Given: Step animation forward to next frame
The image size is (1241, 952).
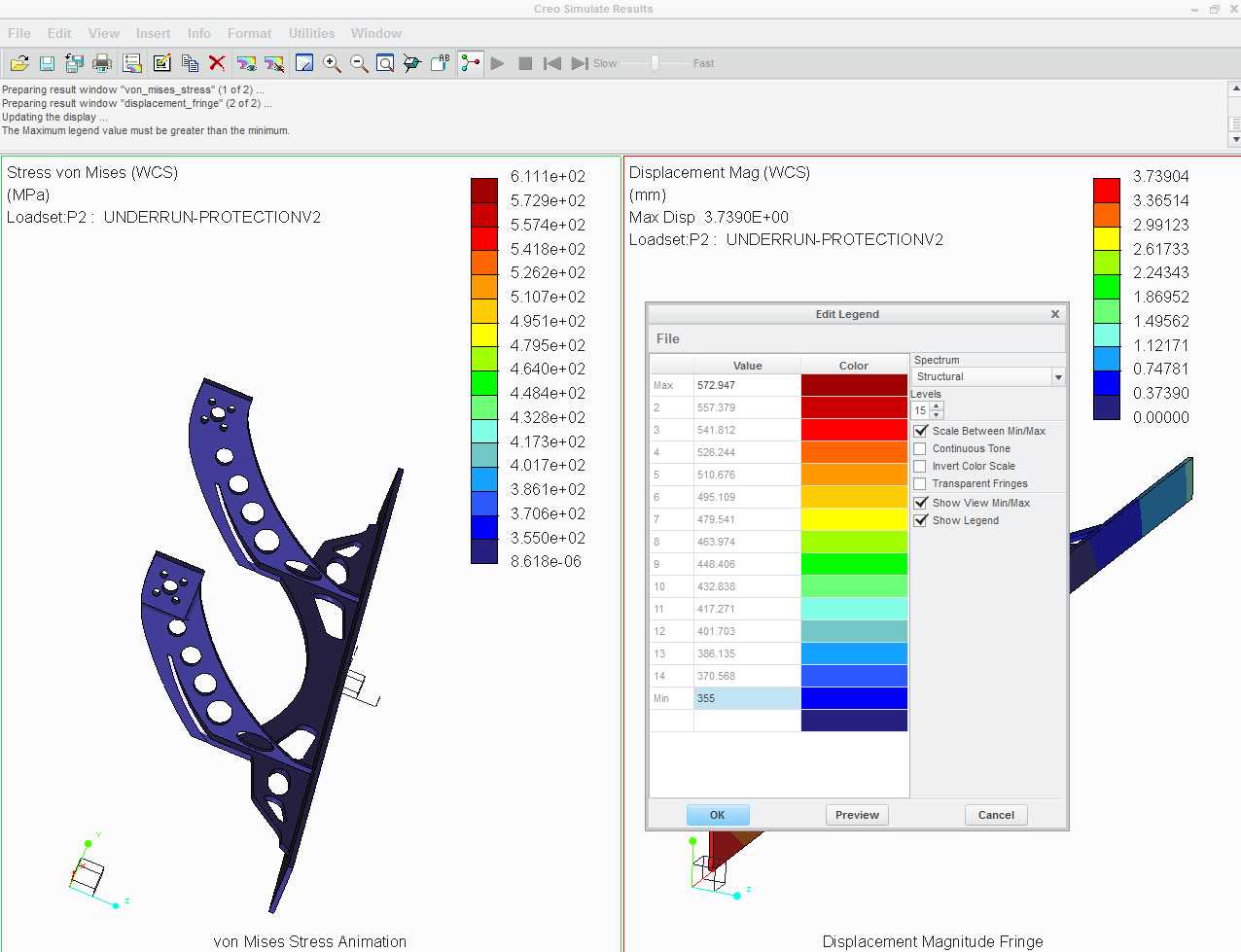Looking at the screenshot, I should click(x=580, y=63).
